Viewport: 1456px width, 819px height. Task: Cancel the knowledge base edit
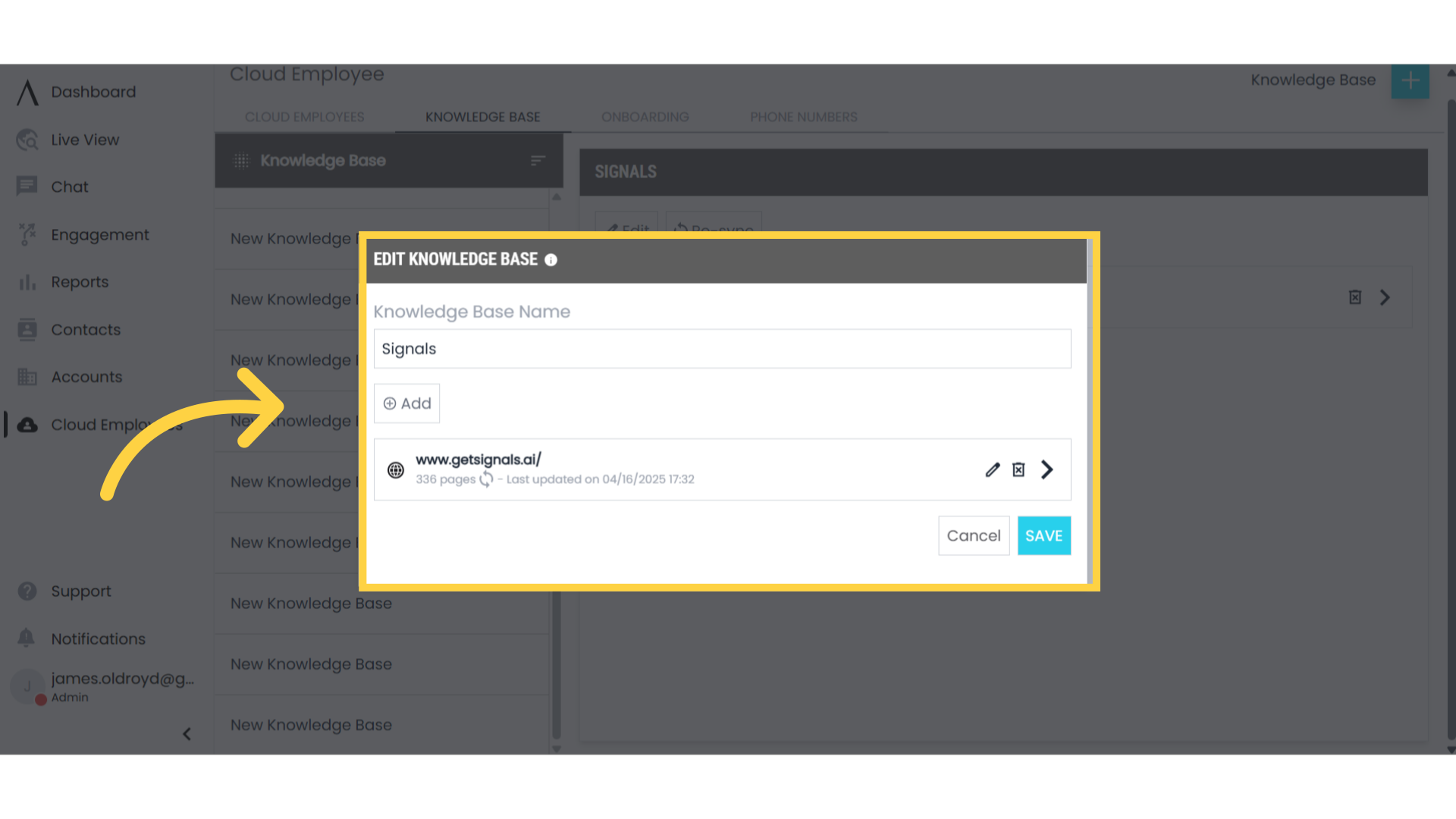(974, 536)
